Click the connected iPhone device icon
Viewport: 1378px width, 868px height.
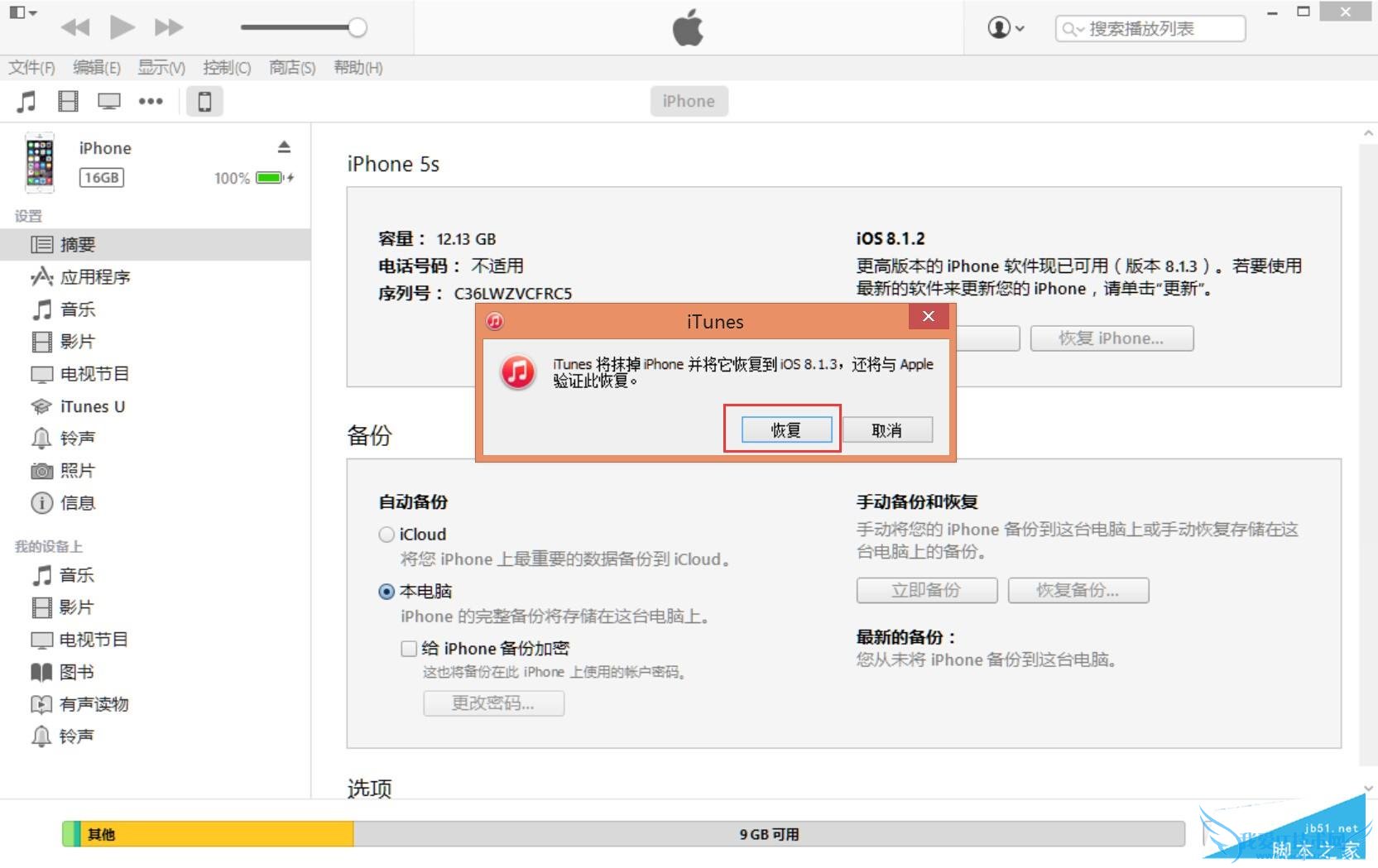204,100
